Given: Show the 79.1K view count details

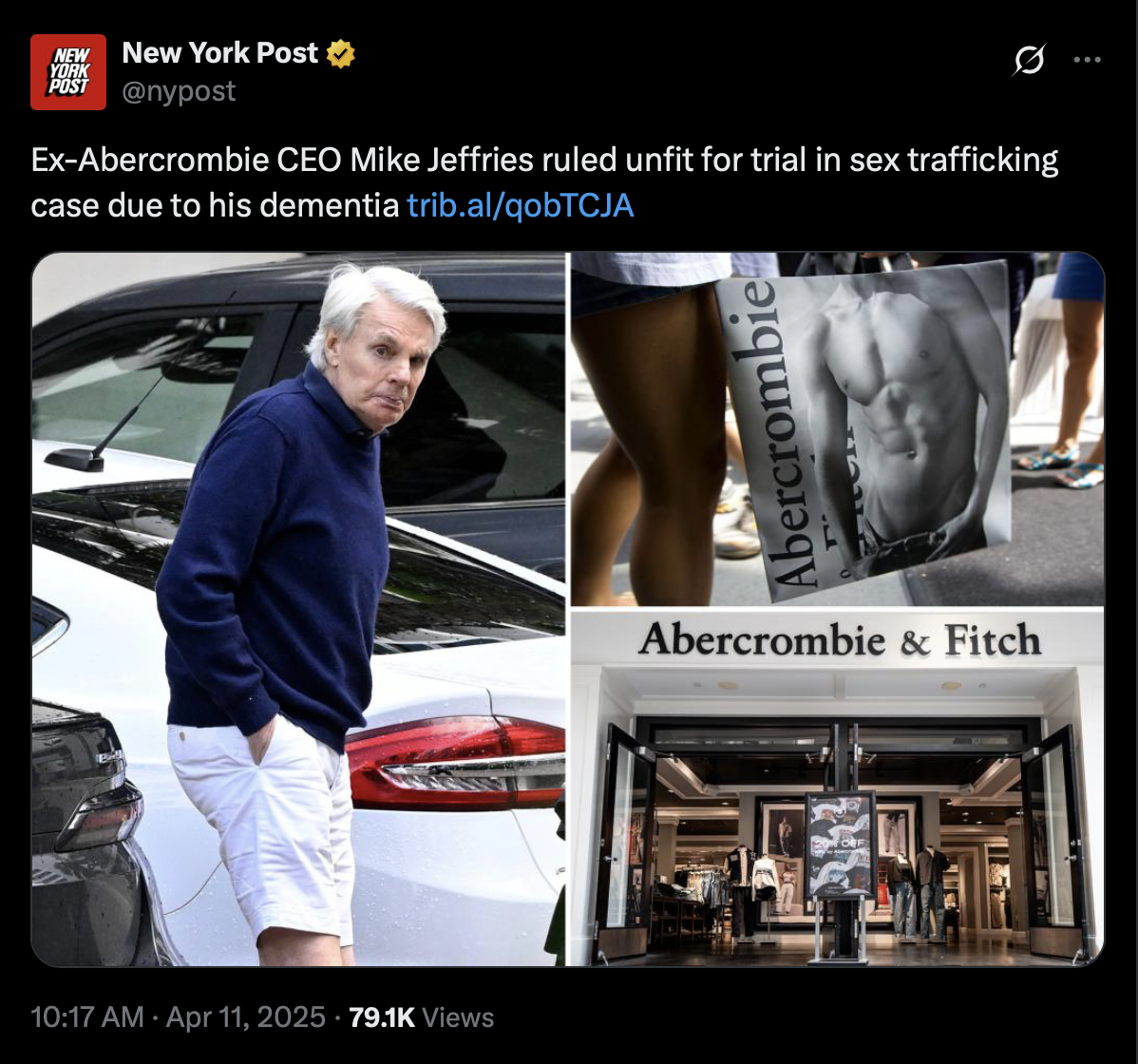Looking at the screenshot, I should tap(382, 1017).
